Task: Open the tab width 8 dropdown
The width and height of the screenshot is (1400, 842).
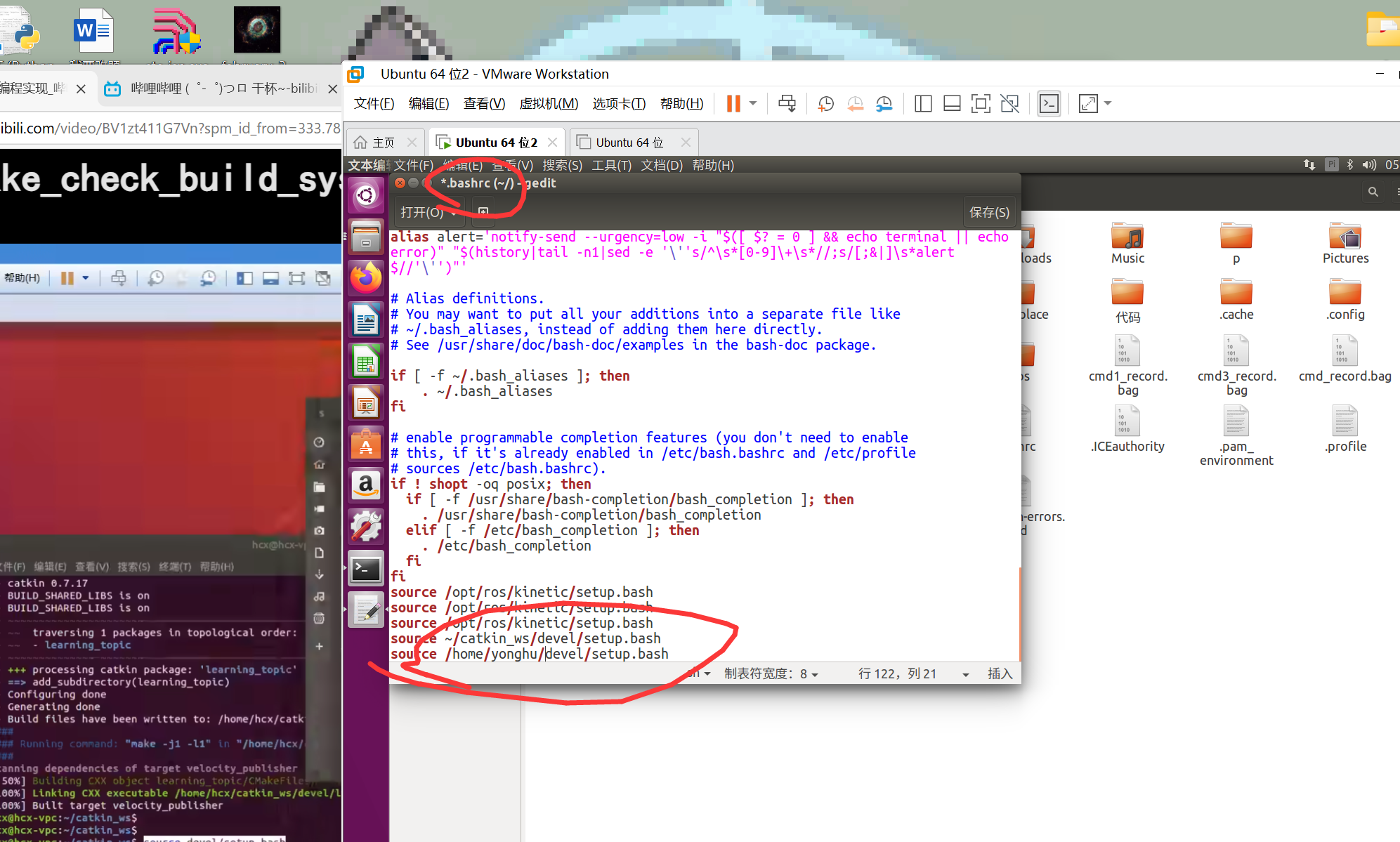Action: click(771, 674)
